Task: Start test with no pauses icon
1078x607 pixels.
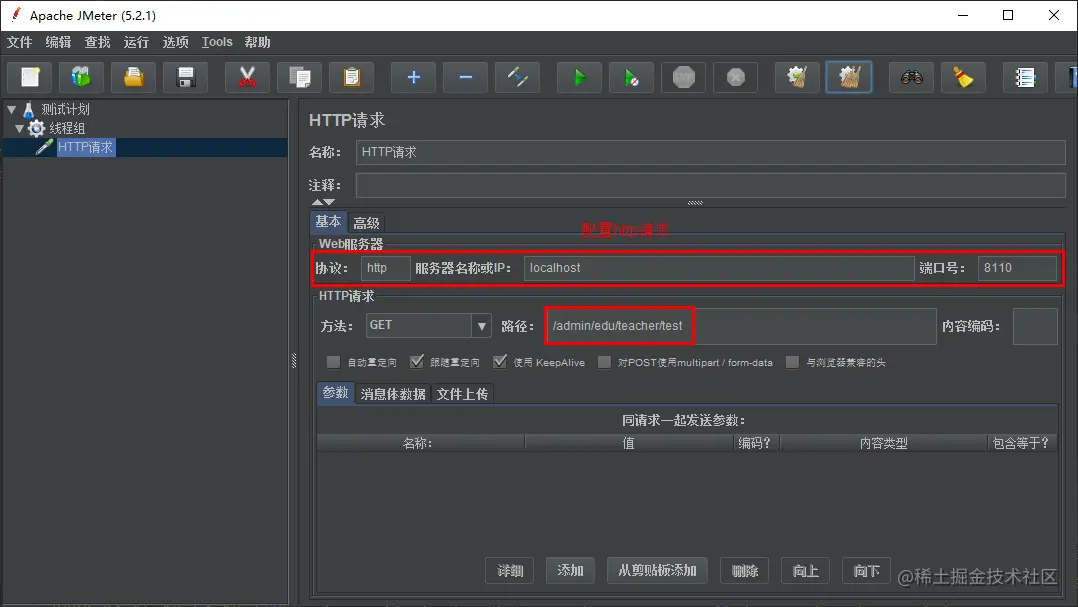Action: click(631, 77)
